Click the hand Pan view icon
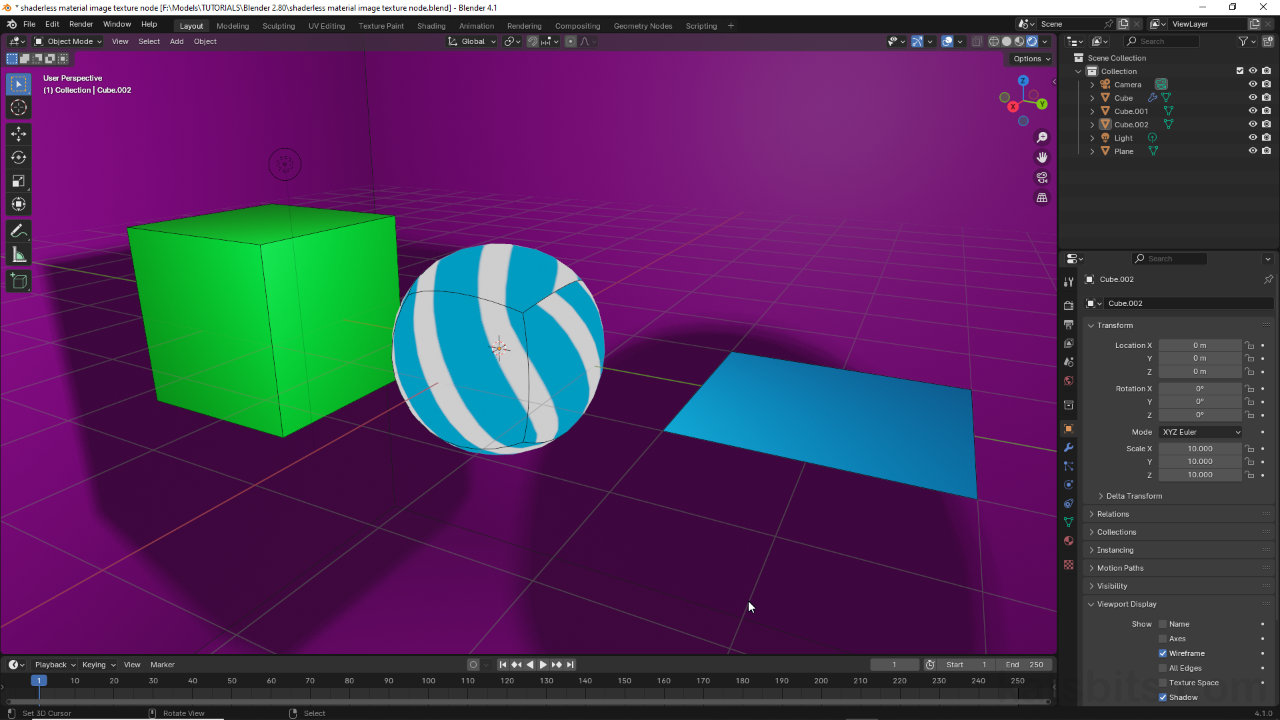Screen dimensions: 1280x720 click(x=1042, y=157)
